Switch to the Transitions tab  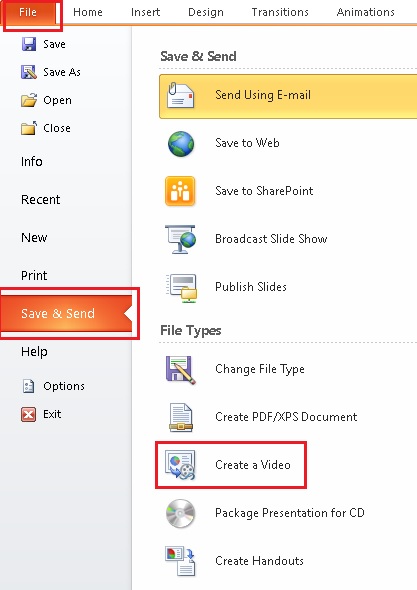280,12
